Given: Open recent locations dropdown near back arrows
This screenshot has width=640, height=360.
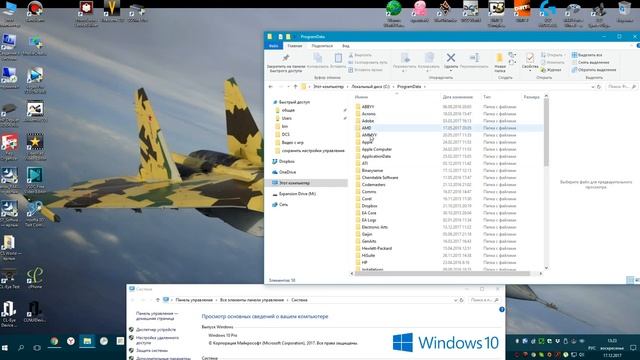Looking at the screenshot, I should [x=289, y=87].
